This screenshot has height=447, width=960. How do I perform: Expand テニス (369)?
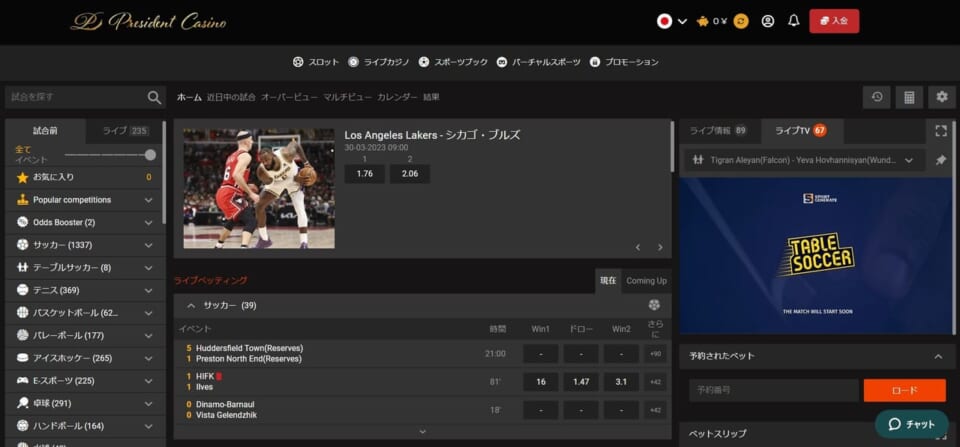click(84, 290)
